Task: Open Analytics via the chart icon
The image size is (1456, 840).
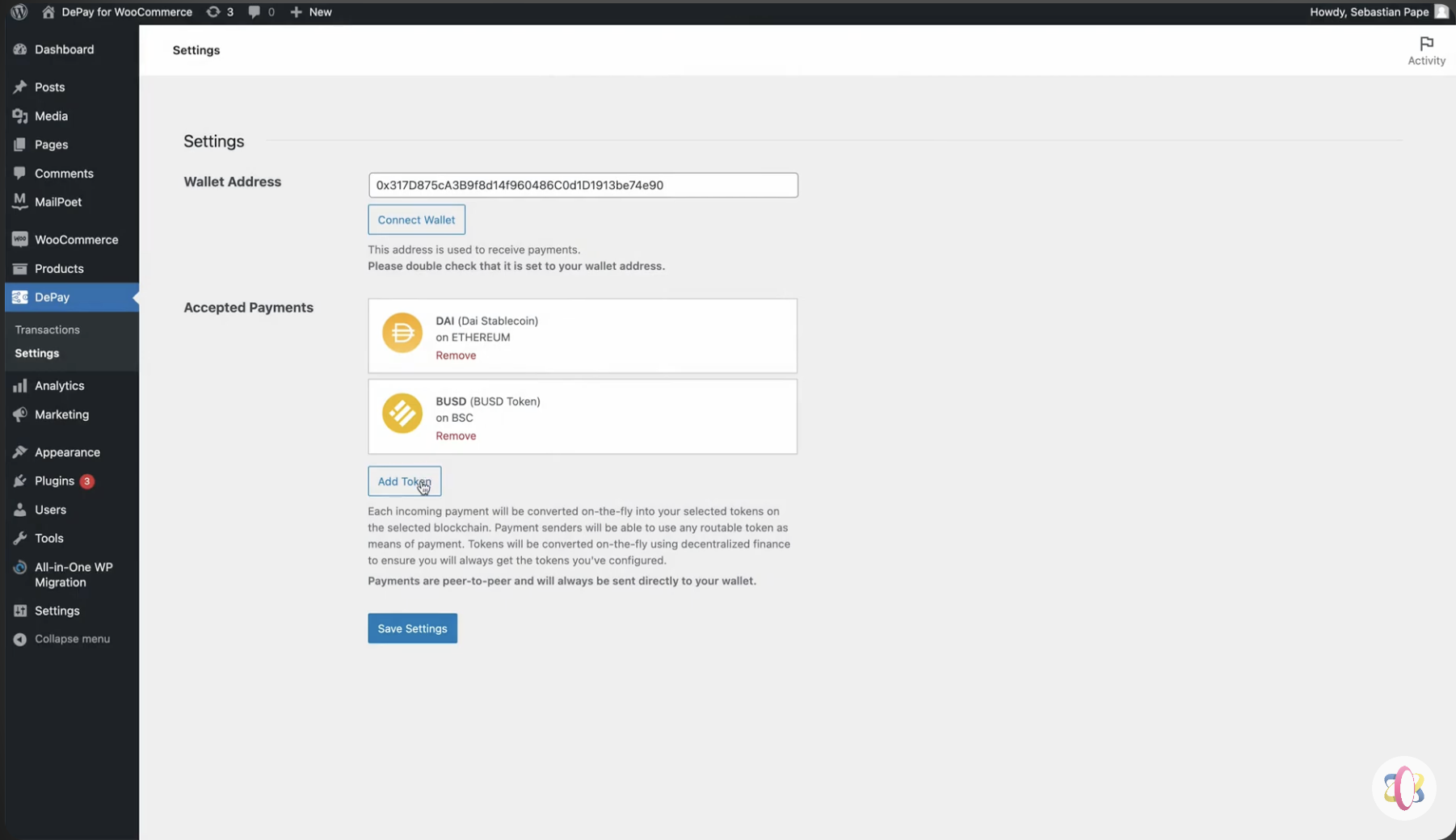Action: (19, 385)
